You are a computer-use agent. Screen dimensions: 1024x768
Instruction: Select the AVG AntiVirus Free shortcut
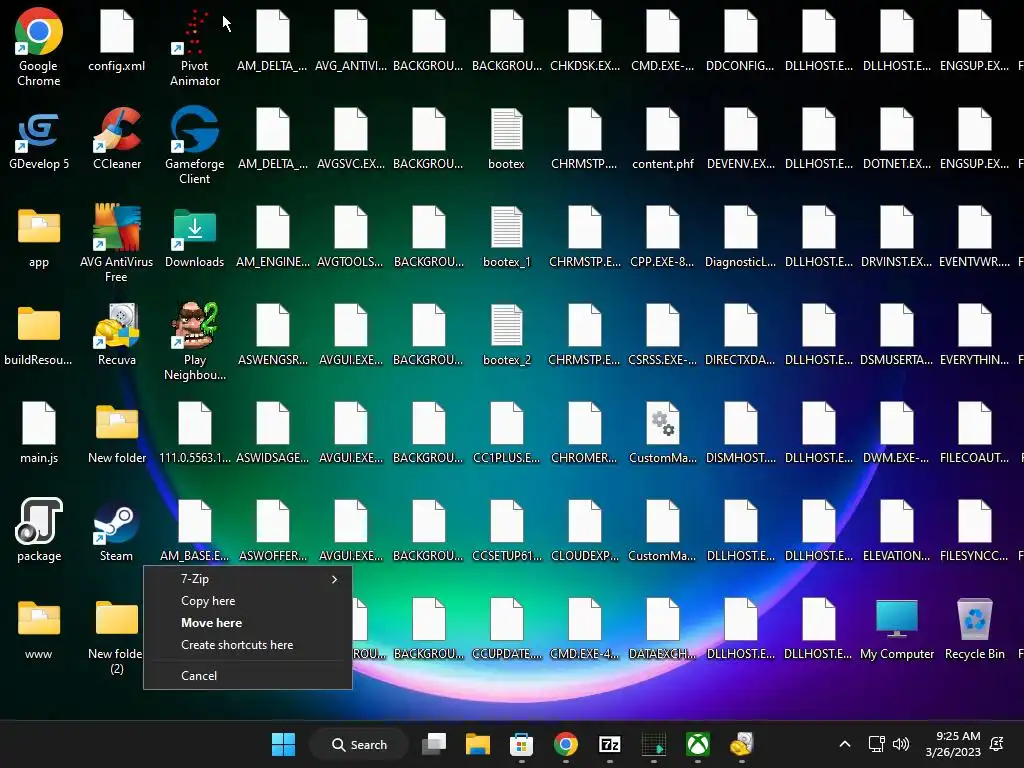tap(116, 243)
